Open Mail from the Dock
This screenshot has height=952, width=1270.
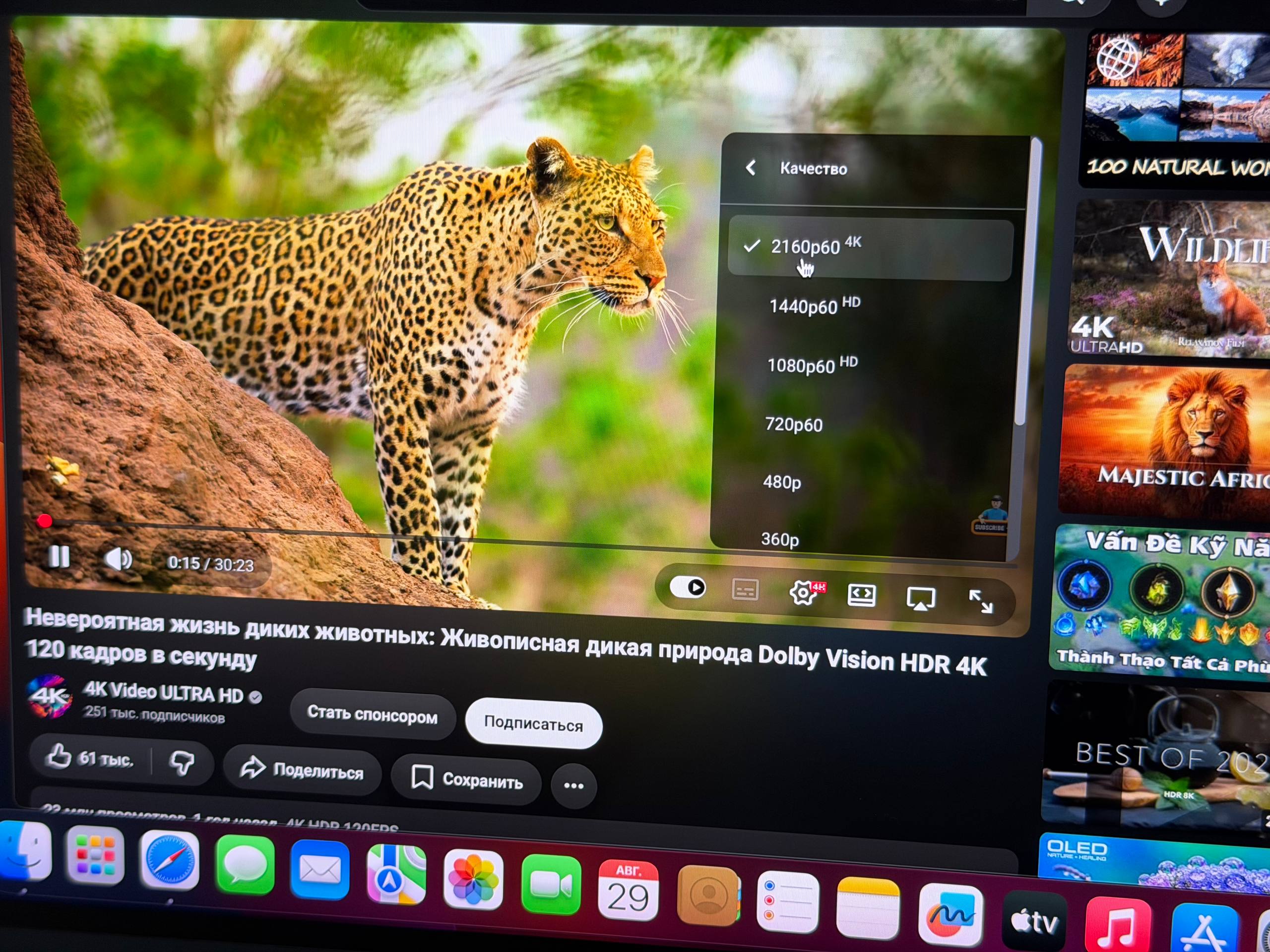click(320, 870)
